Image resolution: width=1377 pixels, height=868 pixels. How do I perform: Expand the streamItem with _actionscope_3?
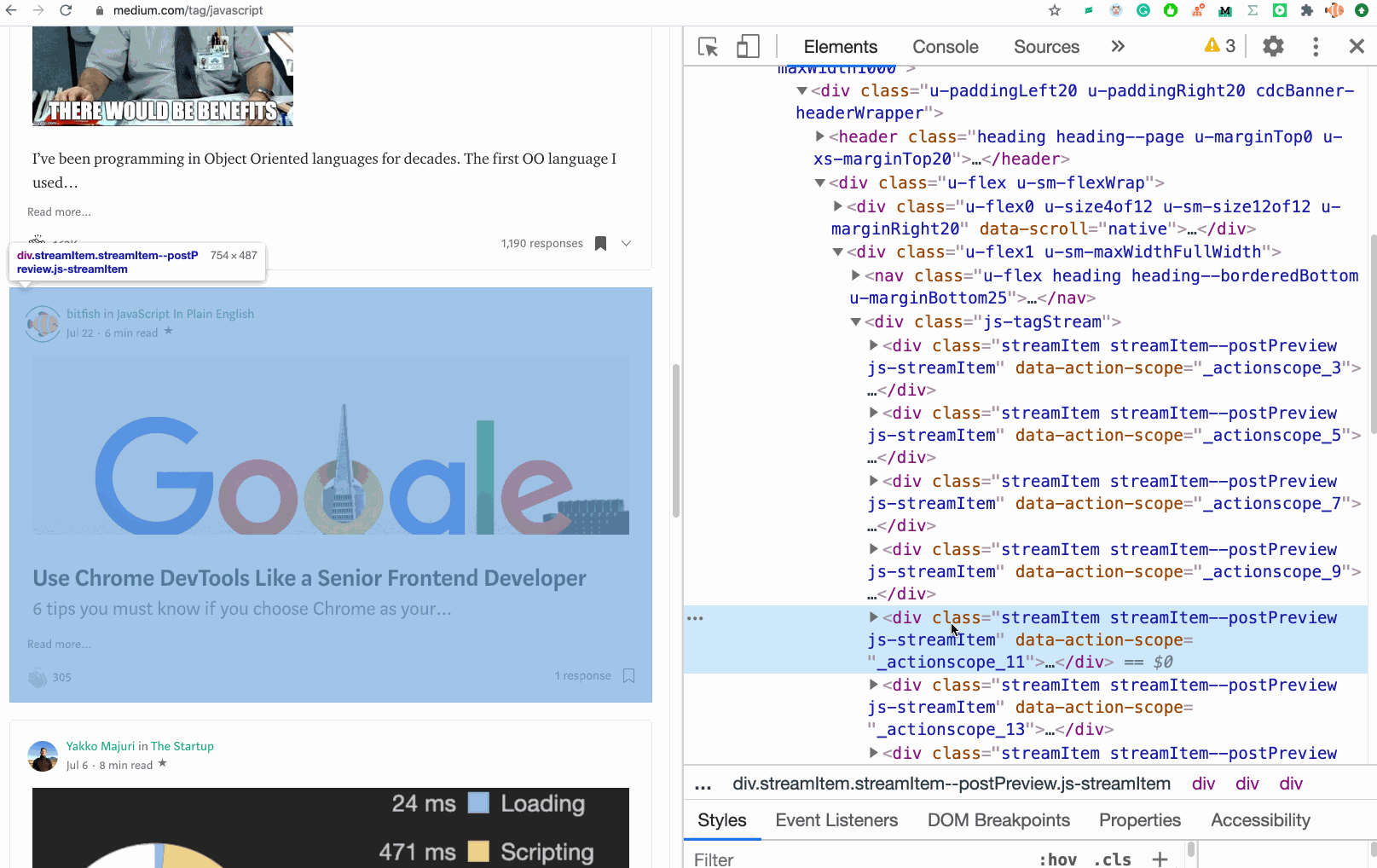coord(874,345)
